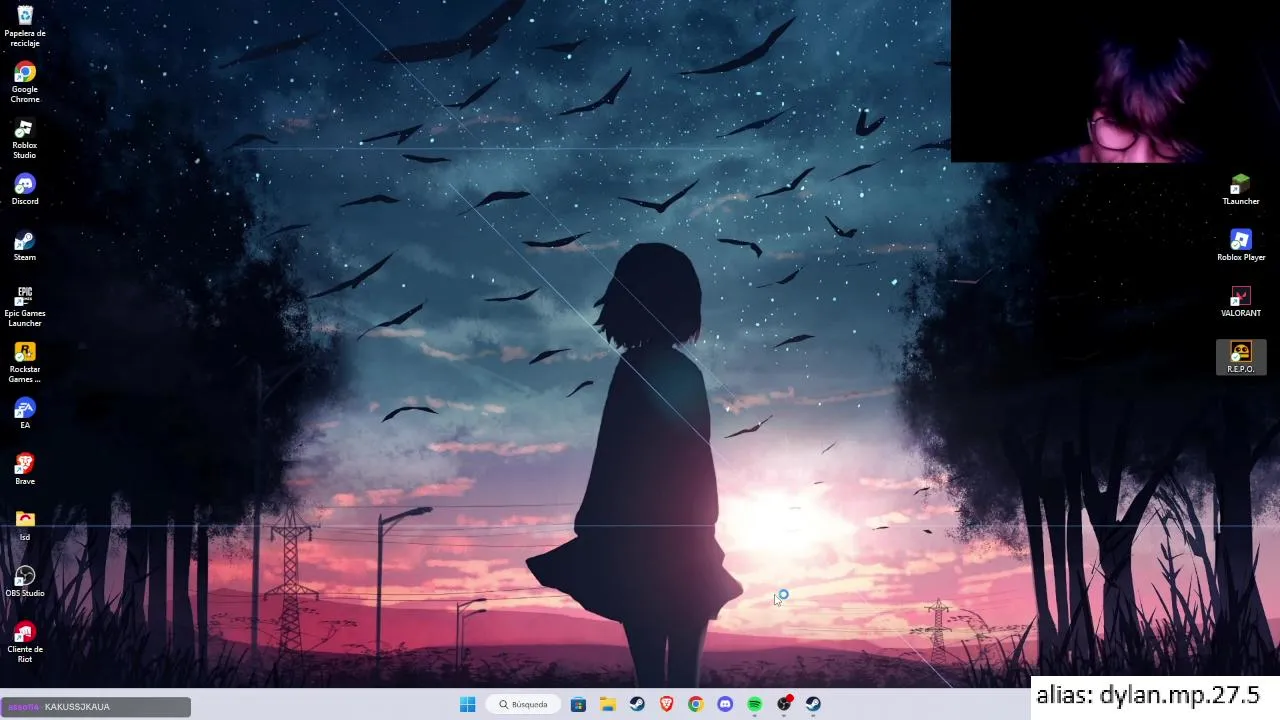Open the Windows Start menu
Viewport: 1280px width, 720px height.
(467, 704)
